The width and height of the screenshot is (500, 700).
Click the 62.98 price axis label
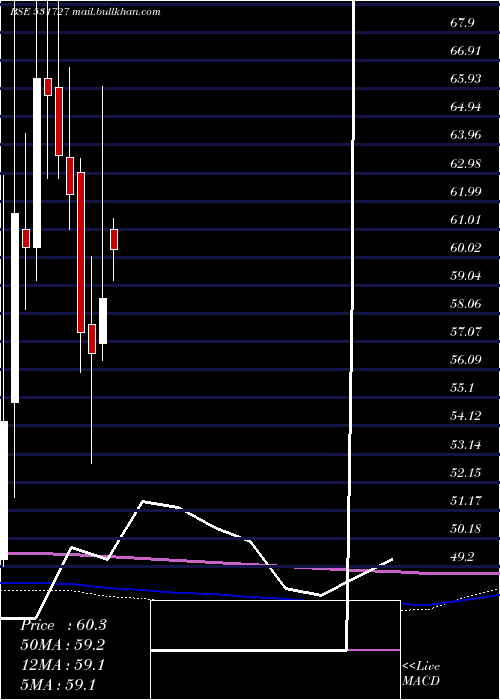click(466, 163)
